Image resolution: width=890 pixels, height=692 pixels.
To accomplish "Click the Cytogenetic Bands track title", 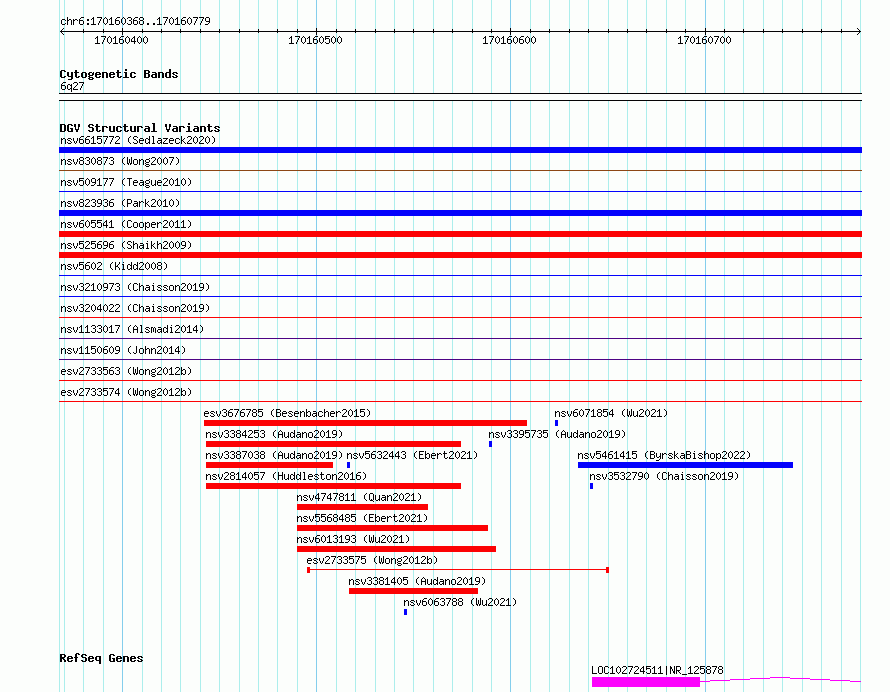I will click(119, 74).
